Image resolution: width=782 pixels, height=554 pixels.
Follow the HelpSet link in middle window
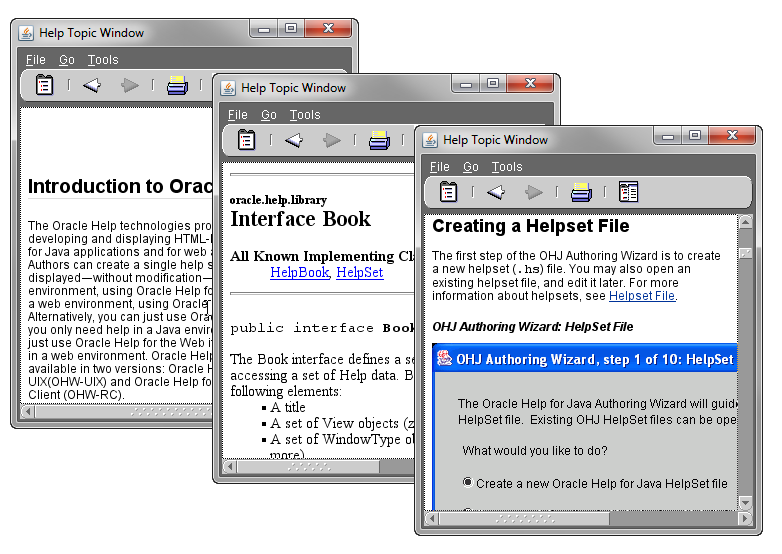tap(360, 273)
